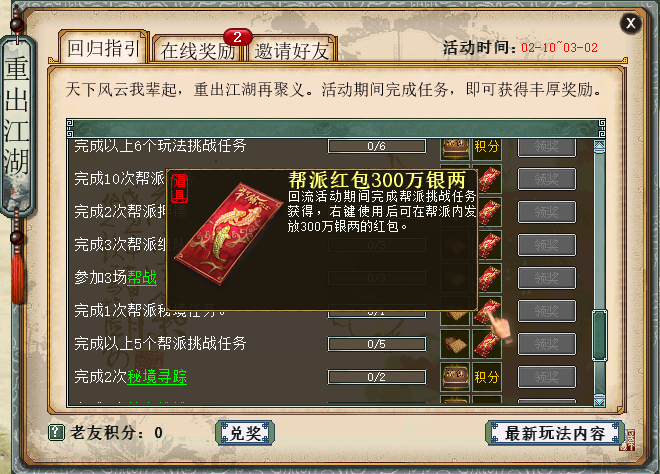This screenshot has height=474, width=660.
Task: Open the 邀请好友 tab
Action: click(x=291, y=51)
